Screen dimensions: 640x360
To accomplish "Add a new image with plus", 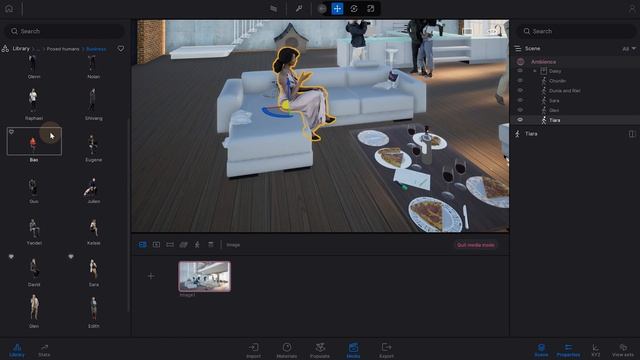I will point(151,276).
